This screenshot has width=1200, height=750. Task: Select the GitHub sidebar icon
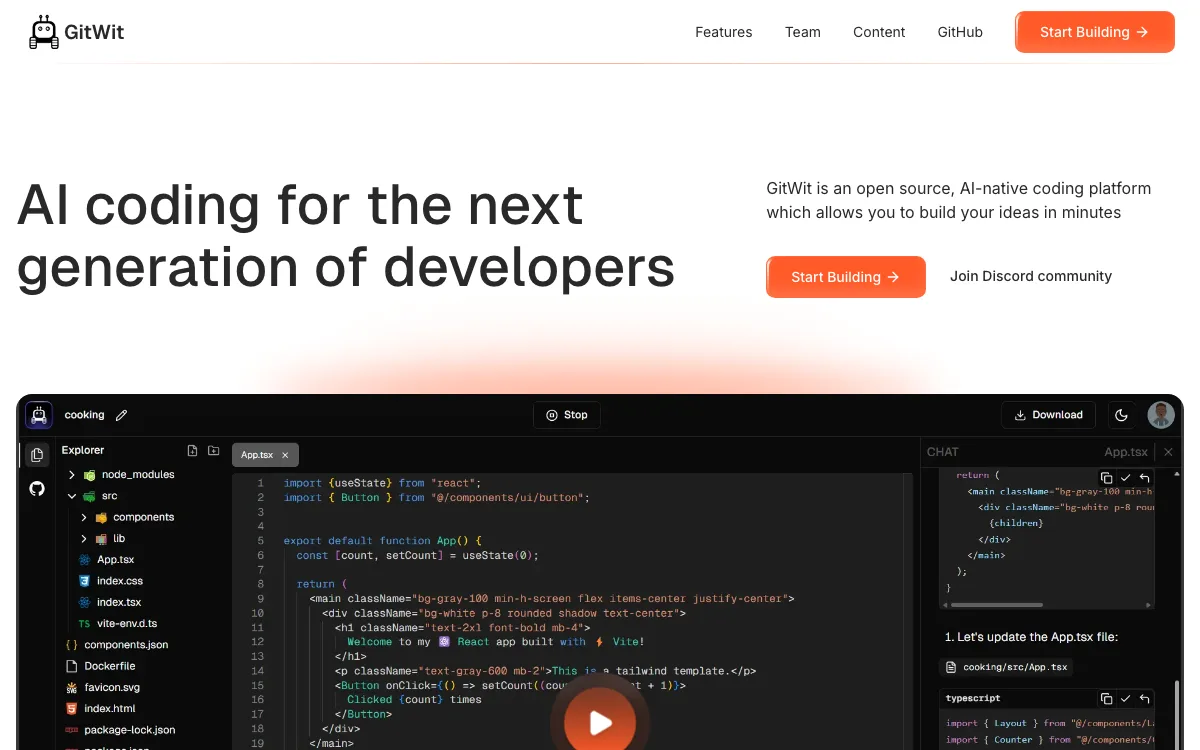click(37, 489)
